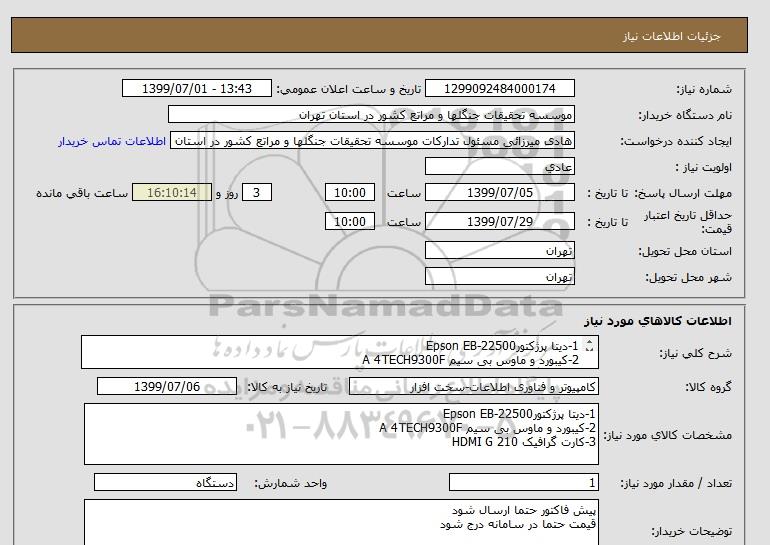Click the request creator field هادی میرزائی
The height and width of the screenshot is (545, 770).
pos(372,141)
